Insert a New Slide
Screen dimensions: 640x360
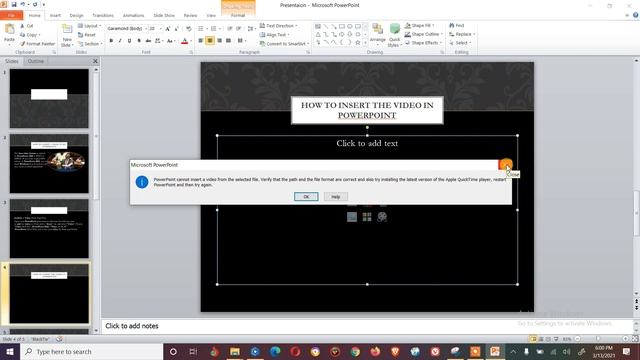coord(67,35)
